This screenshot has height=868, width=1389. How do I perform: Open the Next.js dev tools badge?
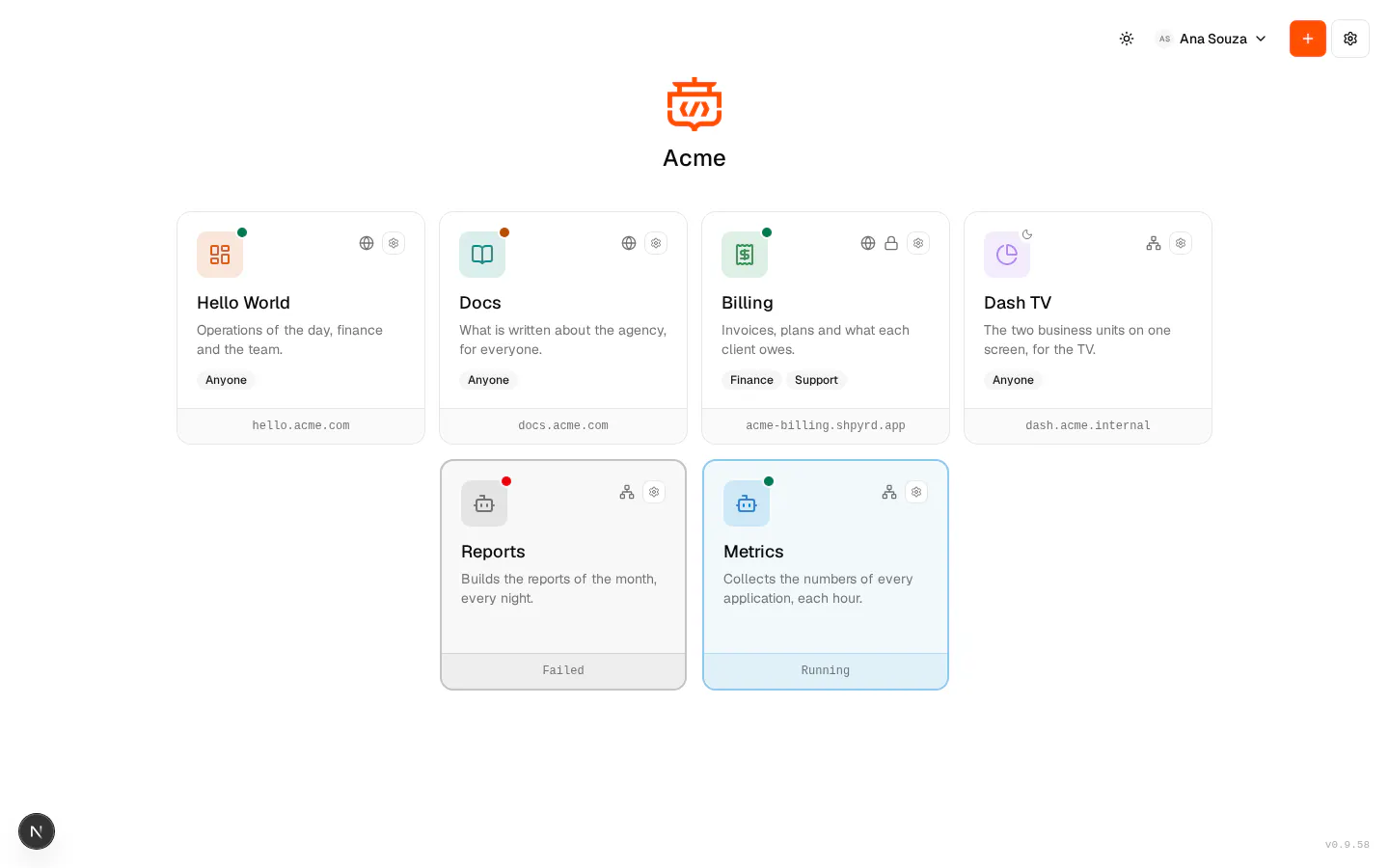click(37, 831)
